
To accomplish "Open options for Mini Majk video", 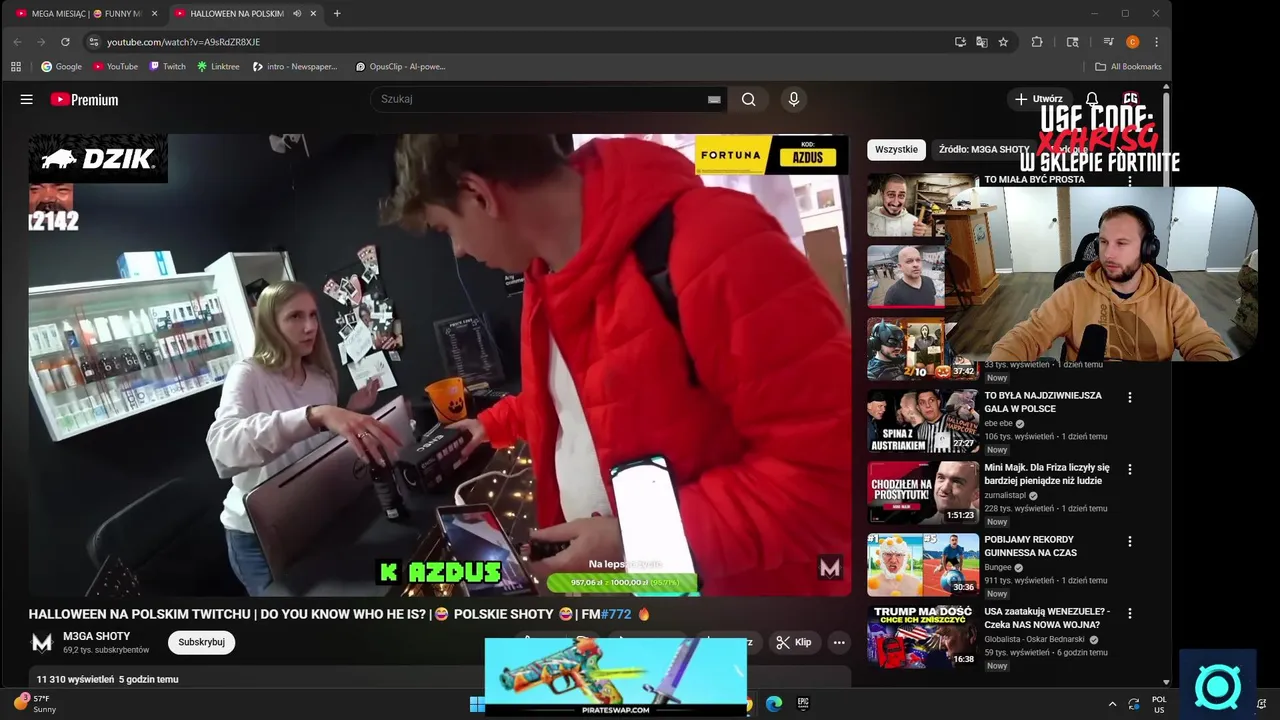I will 1130,469.
